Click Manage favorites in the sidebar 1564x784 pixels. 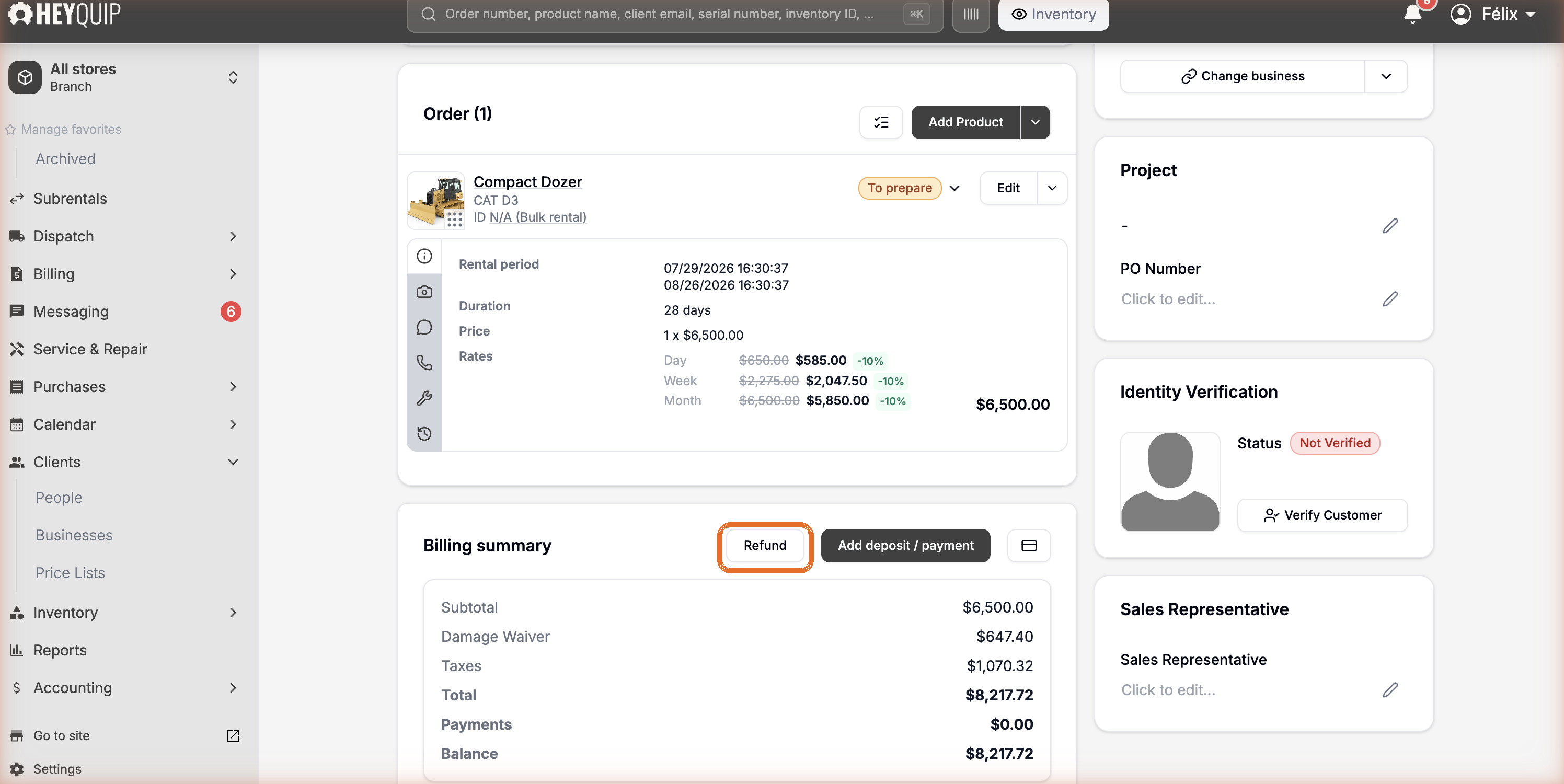coord(63,129)
